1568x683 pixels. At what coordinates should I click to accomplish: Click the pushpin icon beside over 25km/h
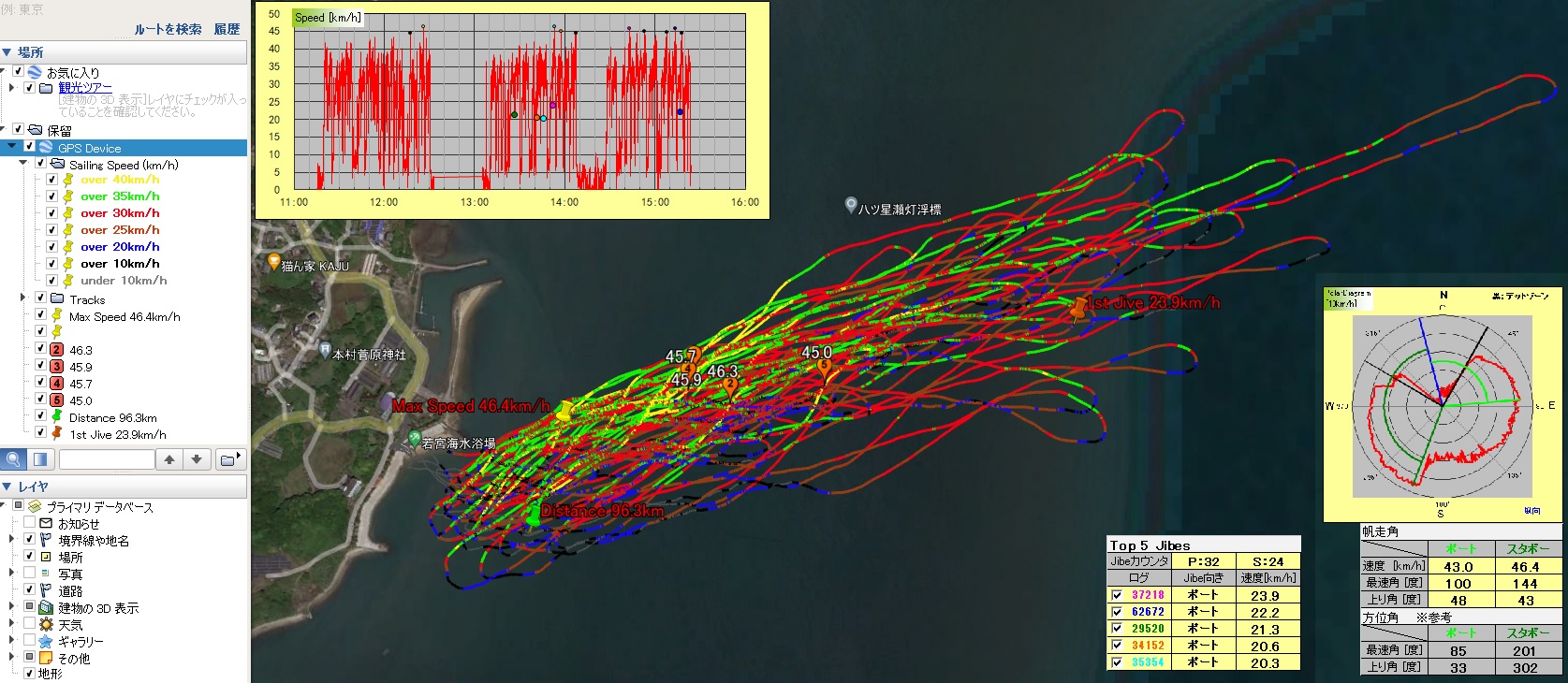pos(68,230)
